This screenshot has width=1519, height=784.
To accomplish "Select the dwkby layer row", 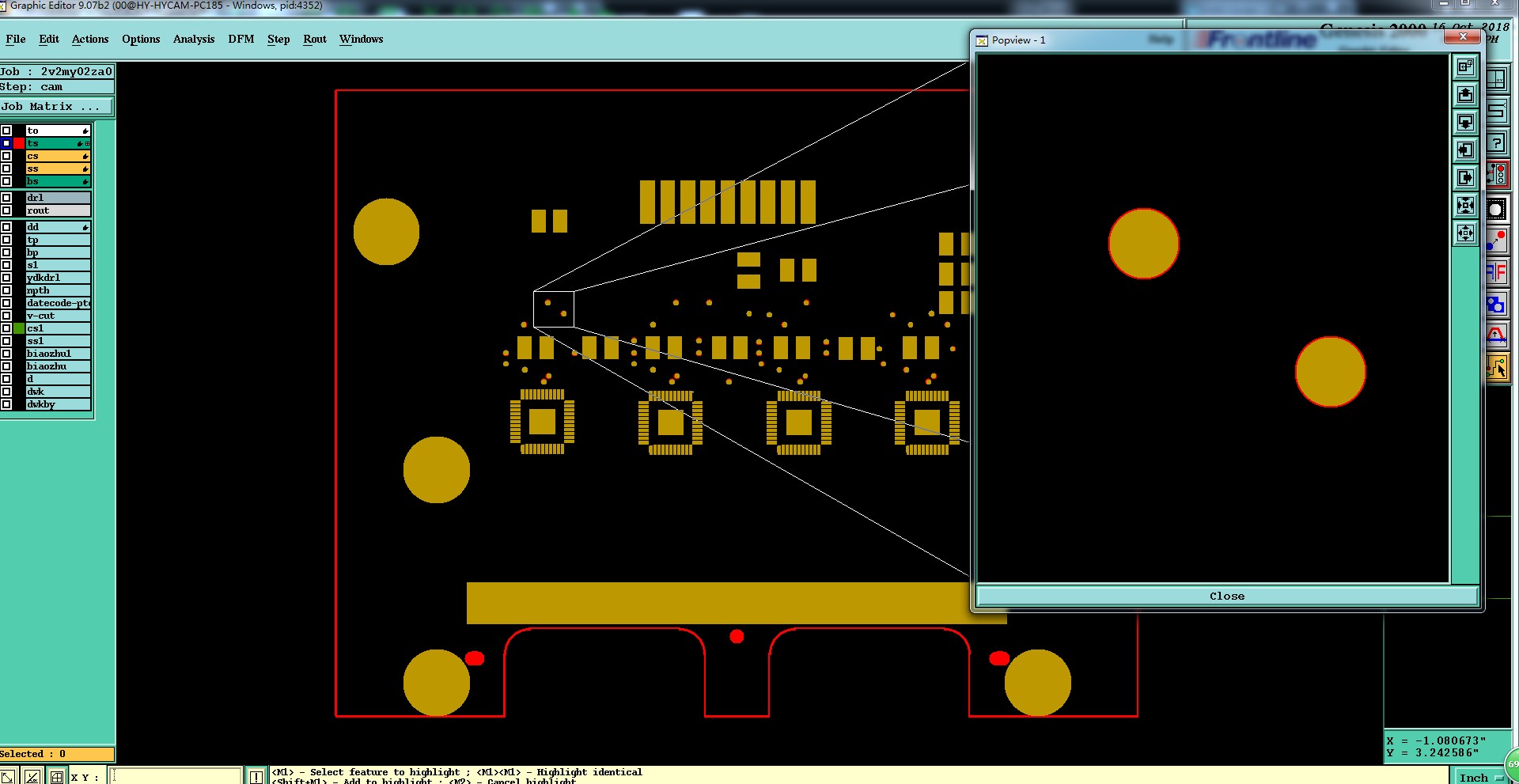I will (59, 404).
